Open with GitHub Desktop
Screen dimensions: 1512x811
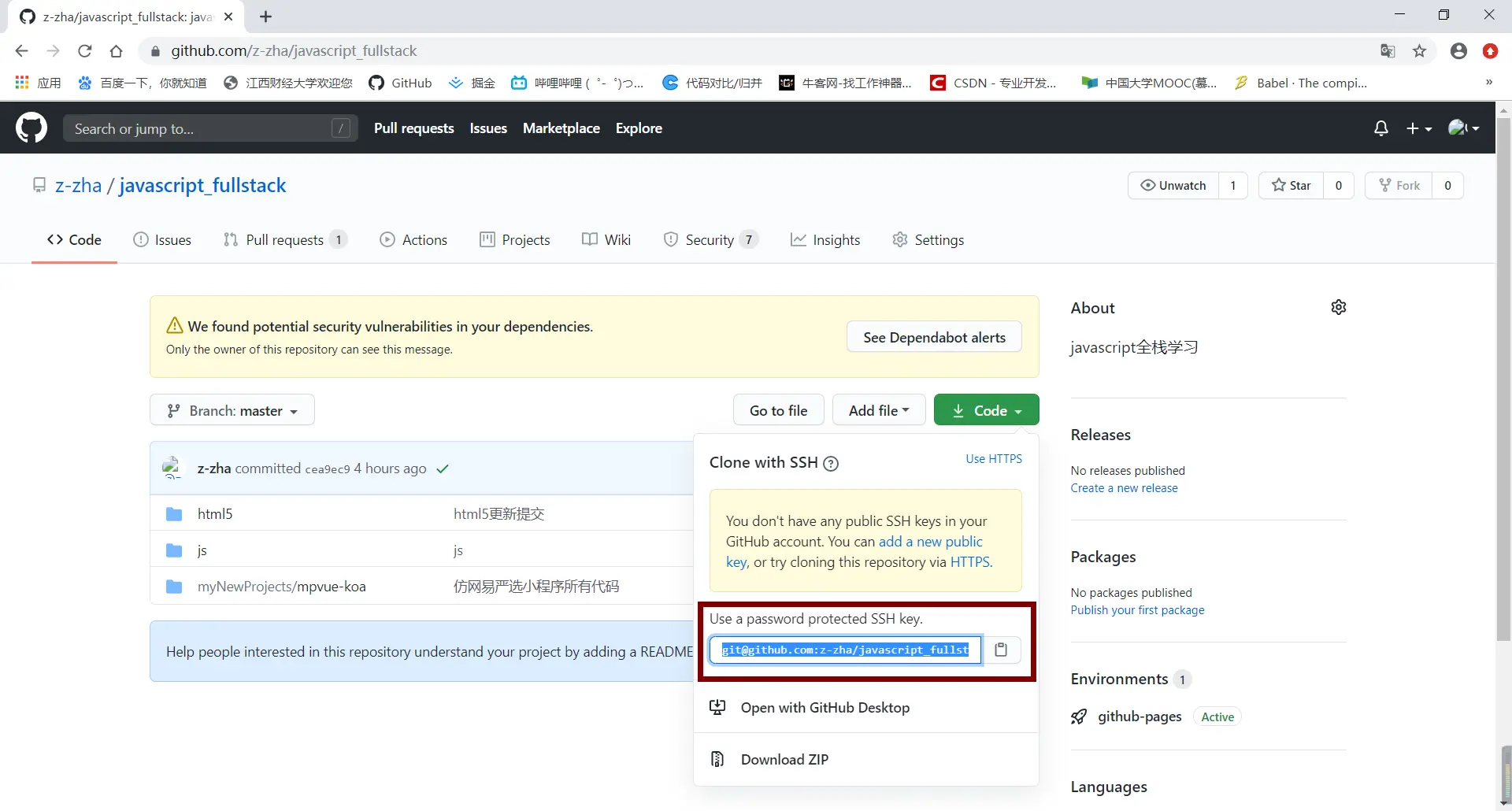pyautogui.click(x=825, y=708)
